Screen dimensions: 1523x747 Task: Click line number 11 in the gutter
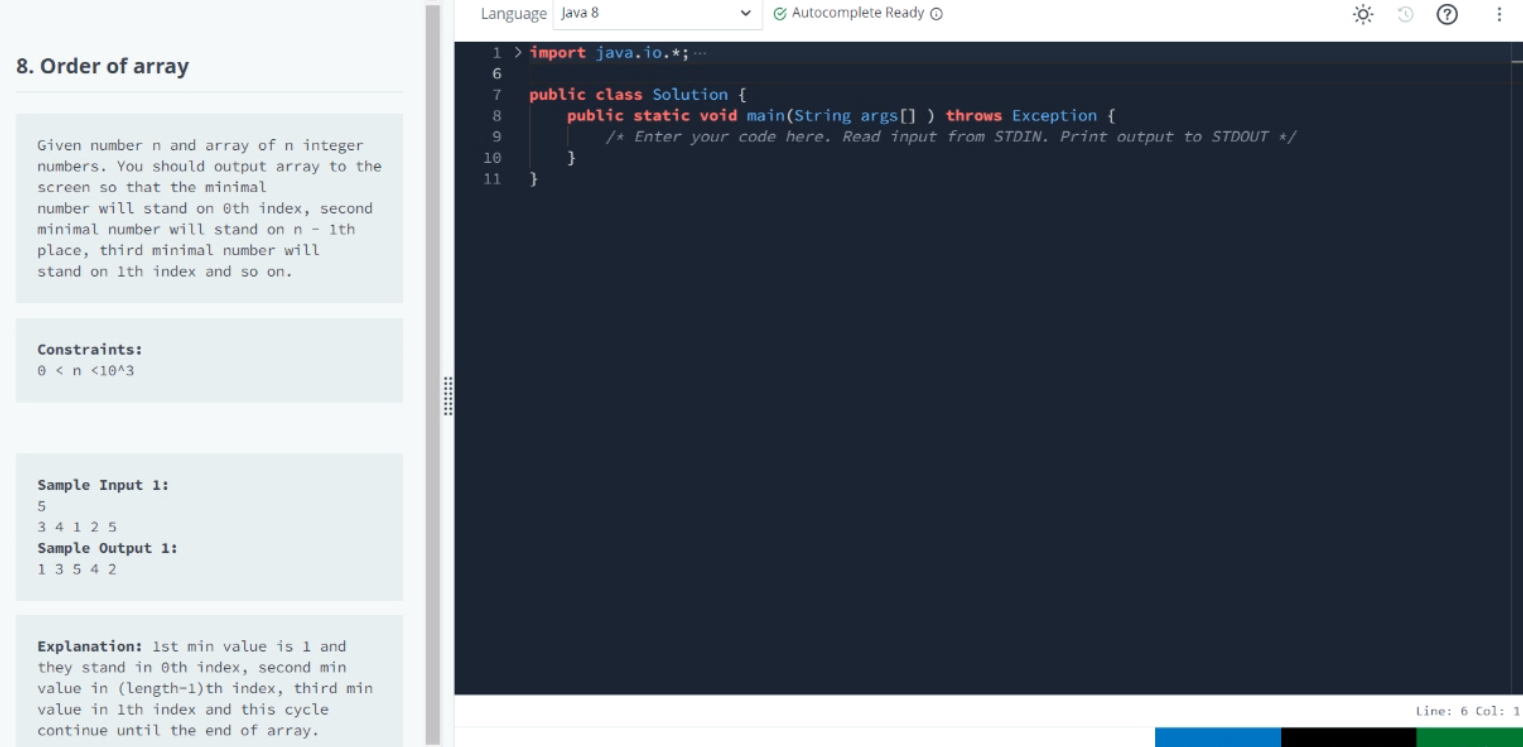(492, 178)
